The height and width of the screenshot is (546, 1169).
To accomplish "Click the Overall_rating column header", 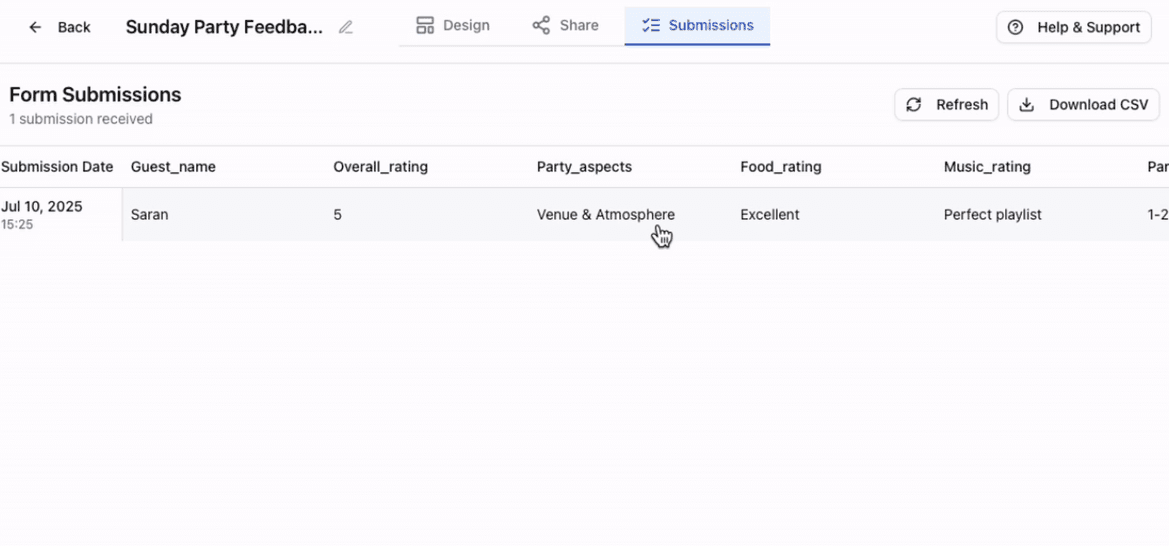I will point(380,167).
